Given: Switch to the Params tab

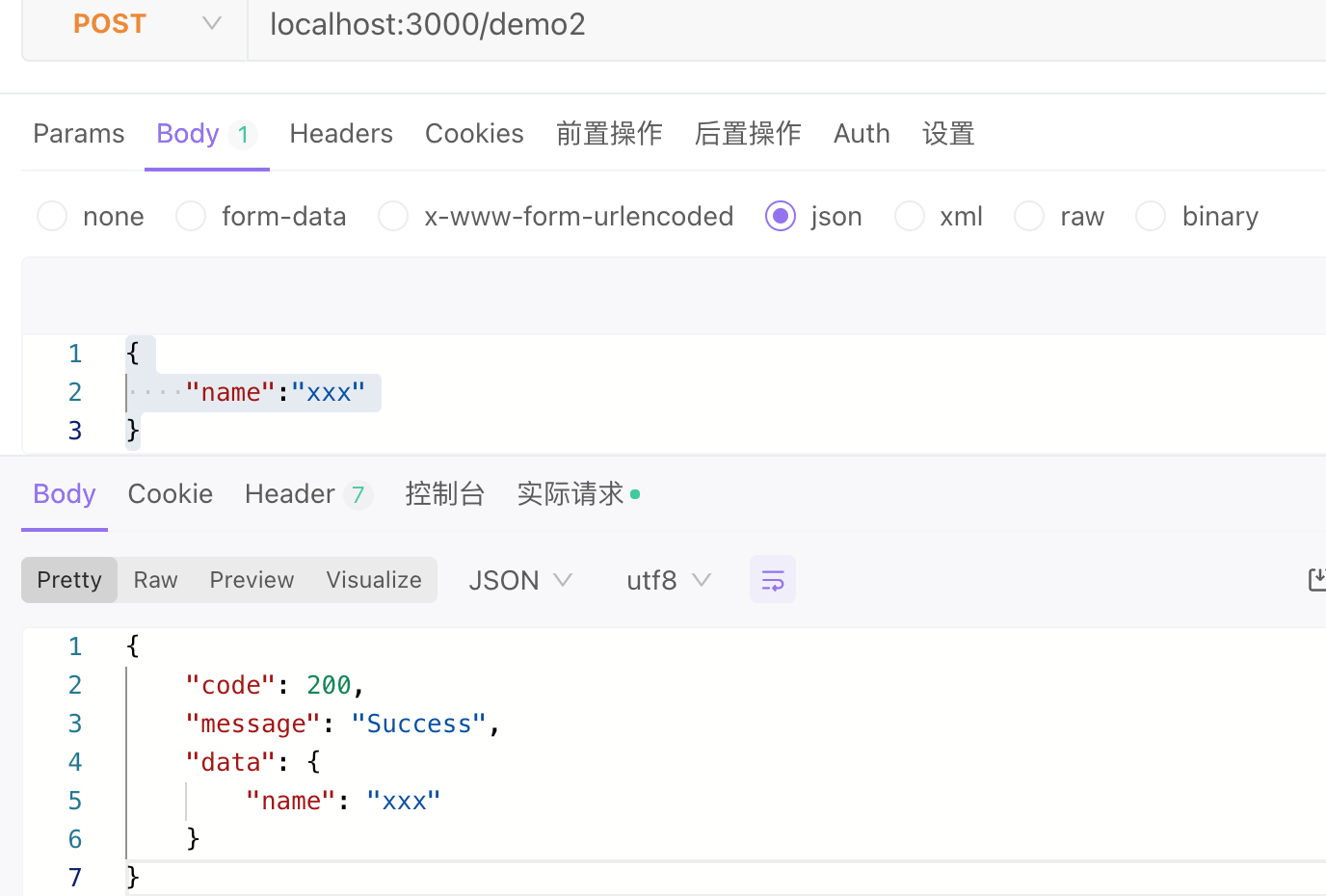Looking at the screenshot, I should (x=79, y=133).
